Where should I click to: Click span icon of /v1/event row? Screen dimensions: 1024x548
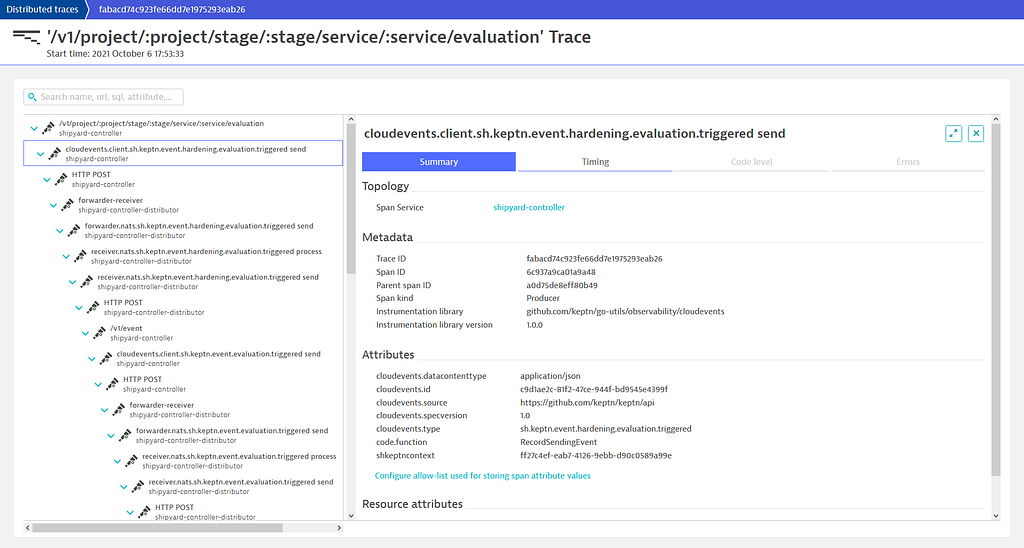tap(99, 333)
